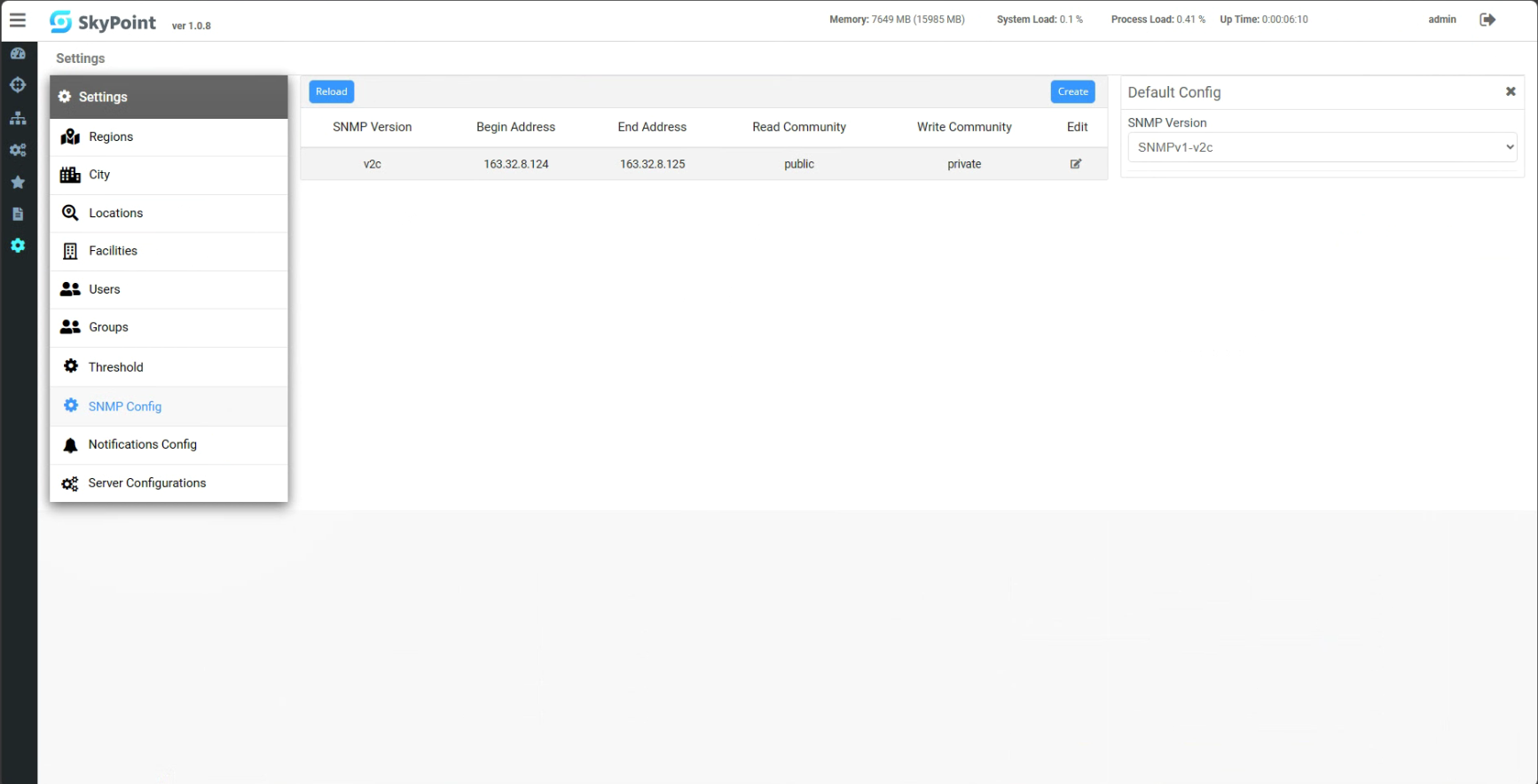Open the document reports icon in the sidebar
1538x784 pixels.
[18, 214]
